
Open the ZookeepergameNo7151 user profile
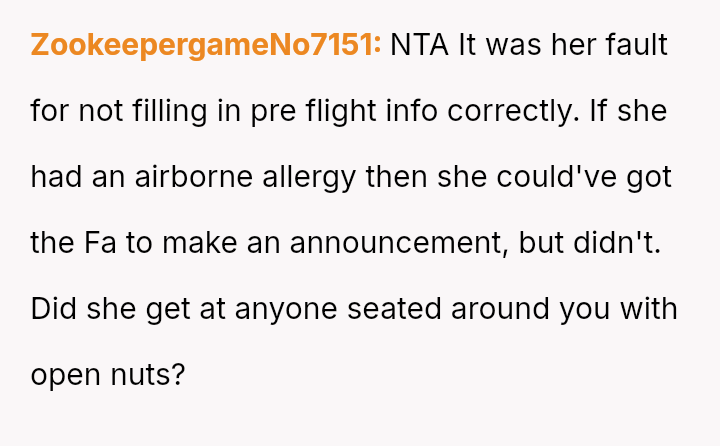(206, 45)
